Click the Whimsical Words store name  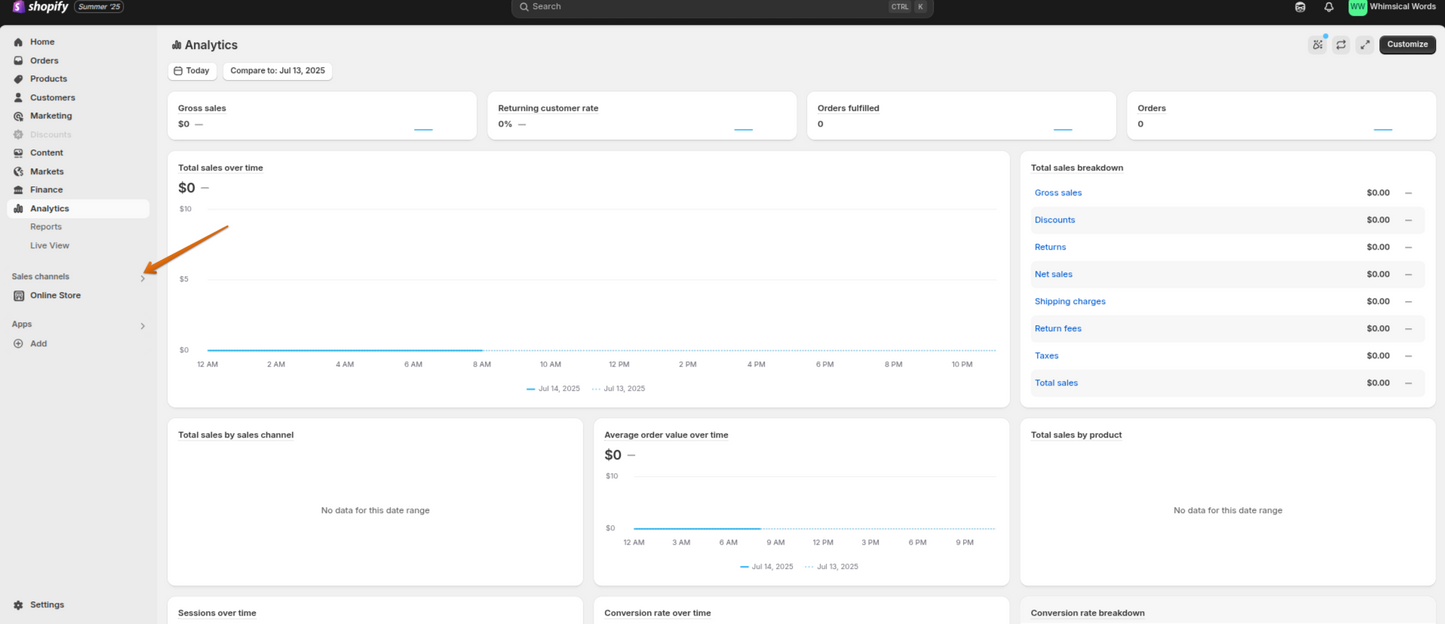[1403, 7]
